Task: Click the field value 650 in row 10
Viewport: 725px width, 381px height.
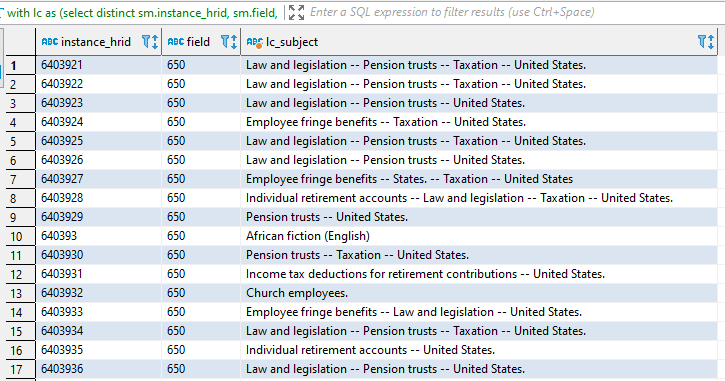Action: (201, 236)
